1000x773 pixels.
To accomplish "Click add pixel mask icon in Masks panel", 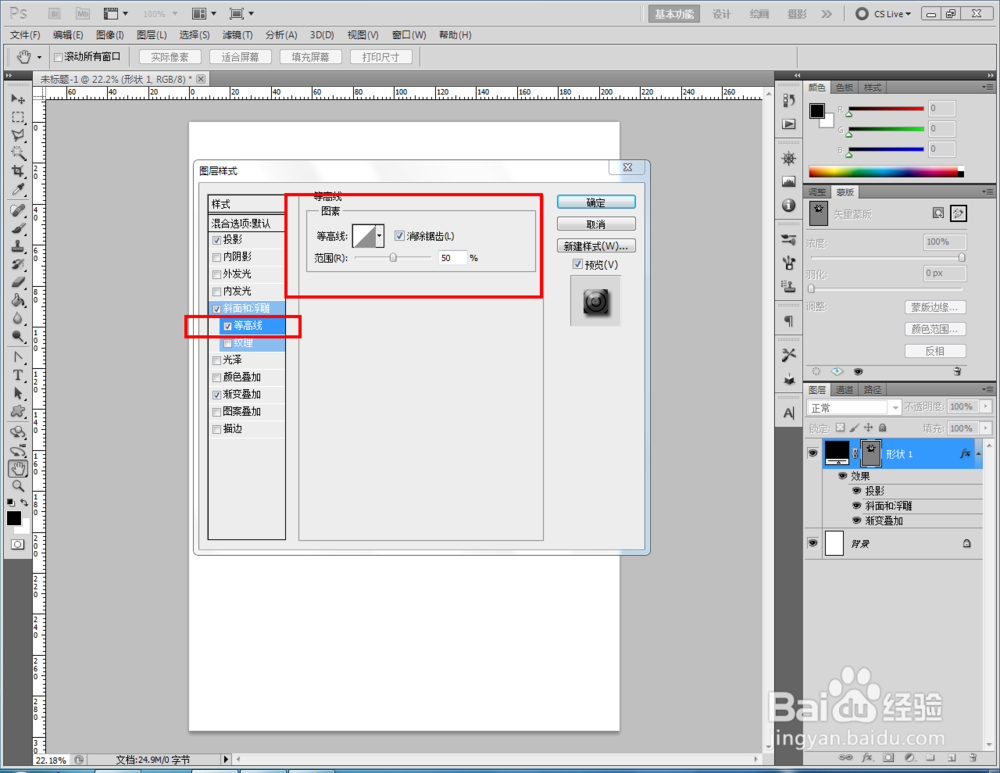I will click(938, 213).
